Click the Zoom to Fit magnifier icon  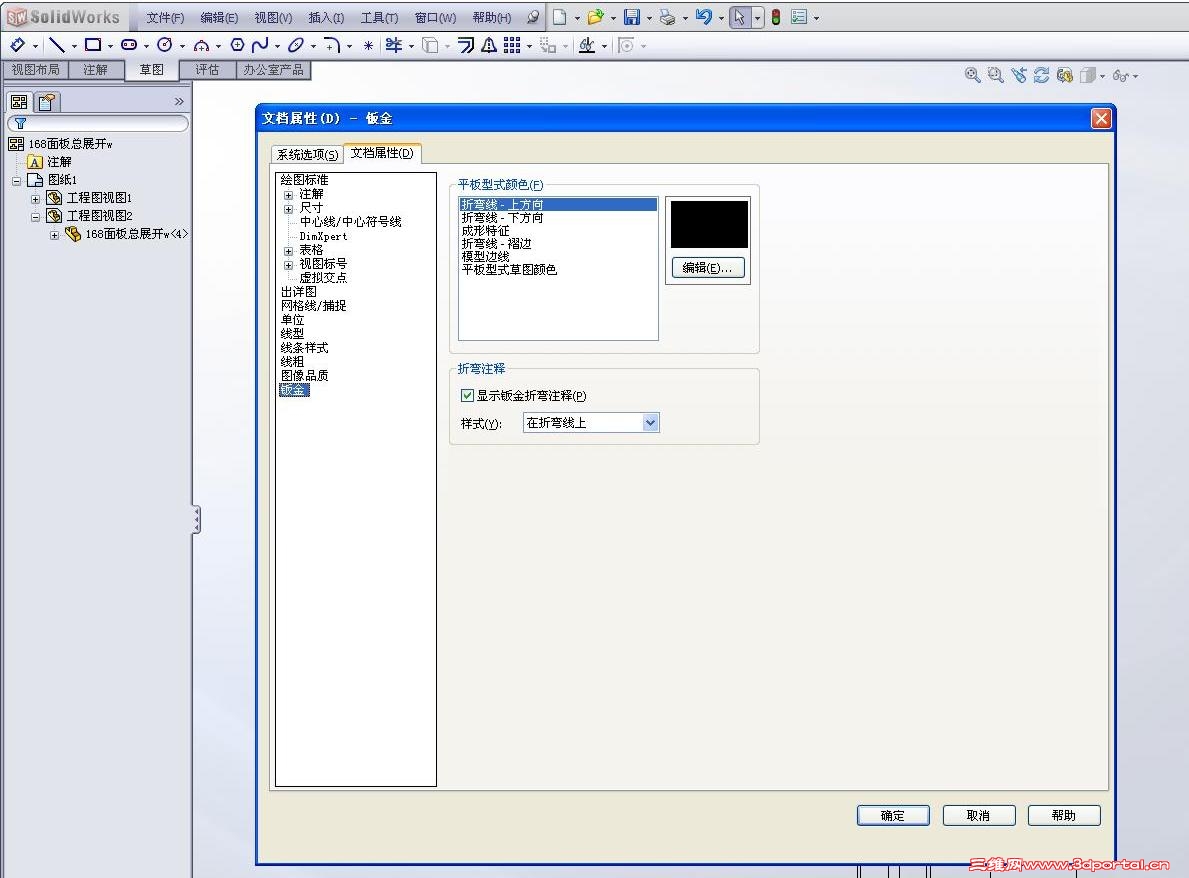tap(972, 75)
